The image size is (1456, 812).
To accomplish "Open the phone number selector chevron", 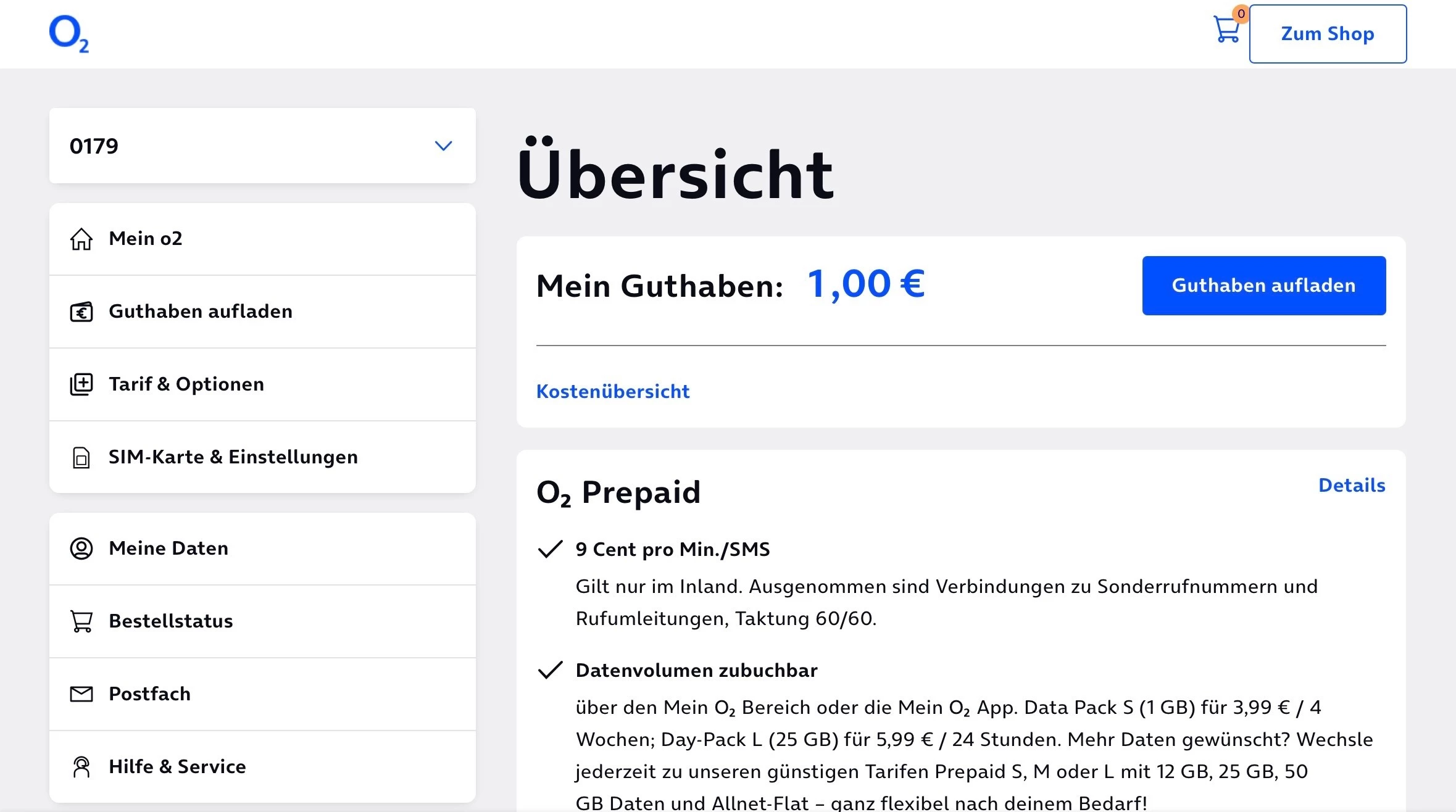I will [443, 146].
